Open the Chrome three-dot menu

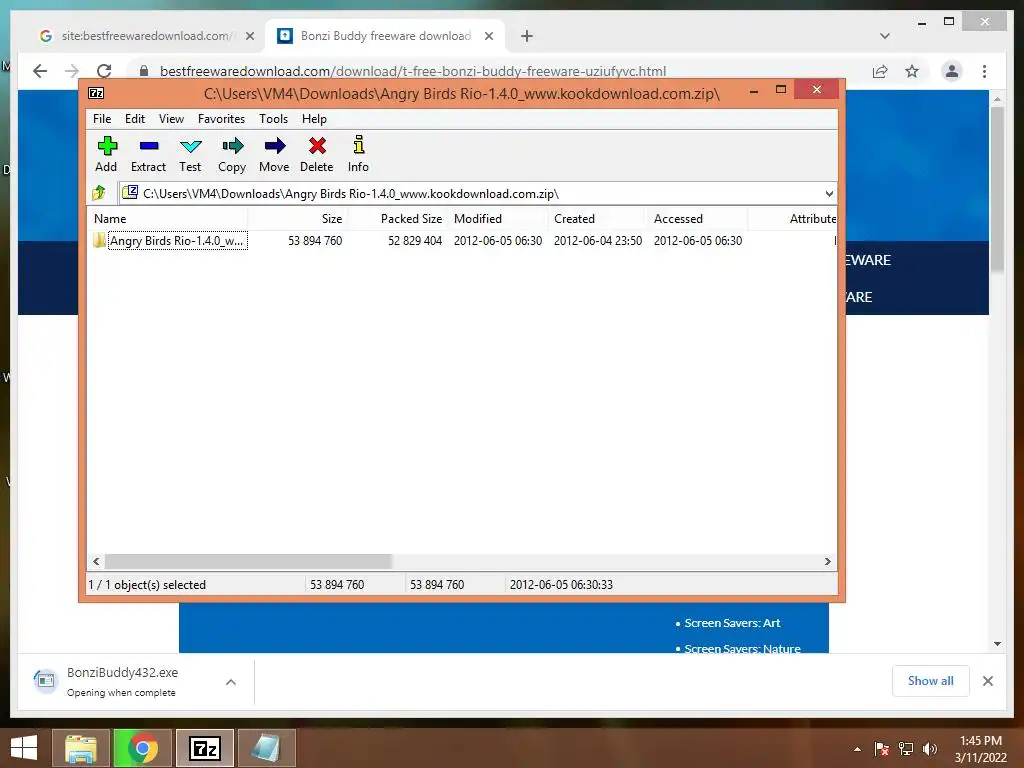pos(984,71)
